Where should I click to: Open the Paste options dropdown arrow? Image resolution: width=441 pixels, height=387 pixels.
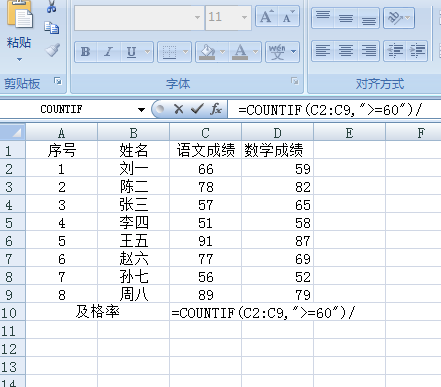[x=19, y=60]
